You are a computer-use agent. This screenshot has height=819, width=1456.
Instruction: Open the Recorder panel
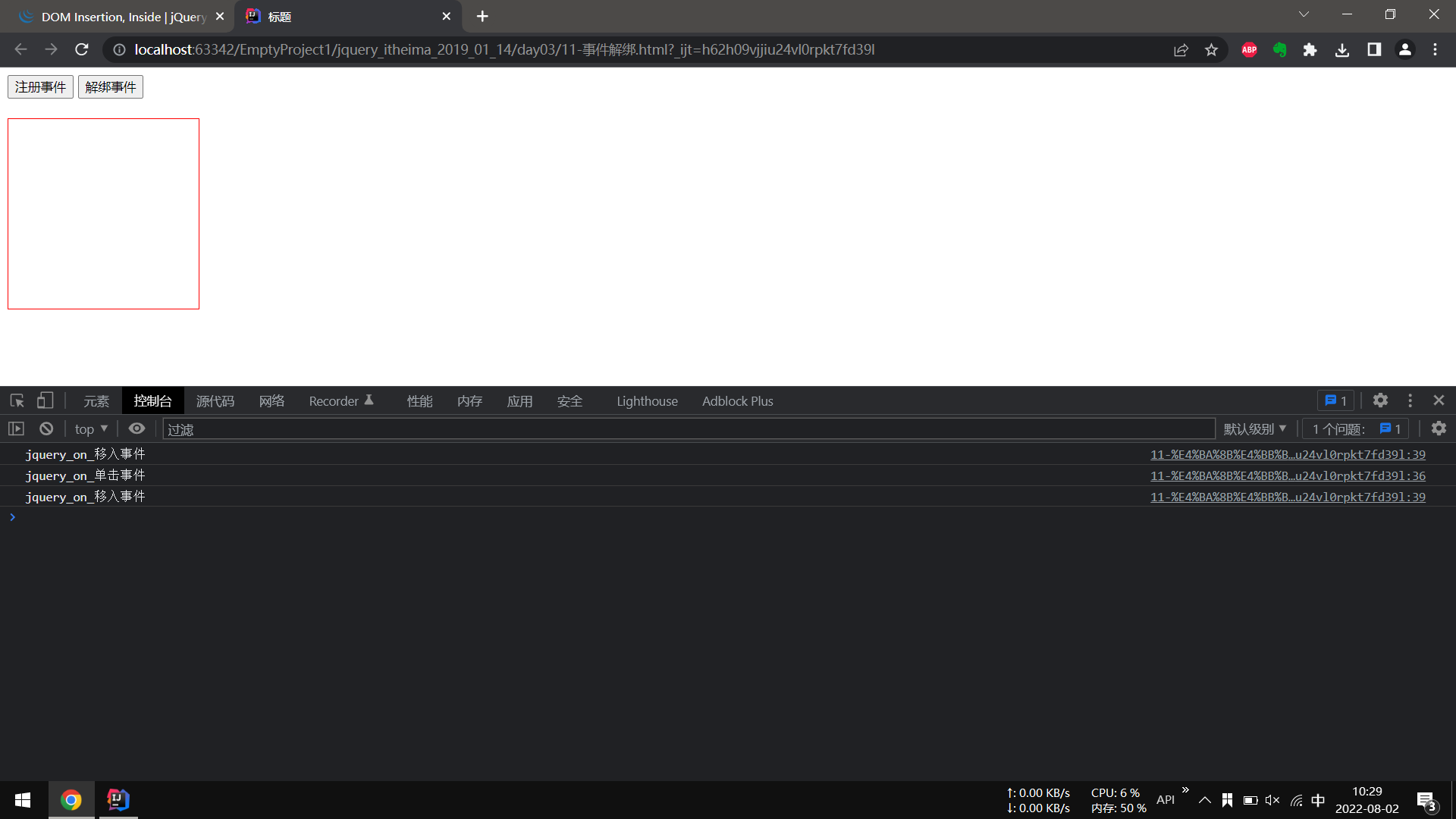[x=340, y=401]
